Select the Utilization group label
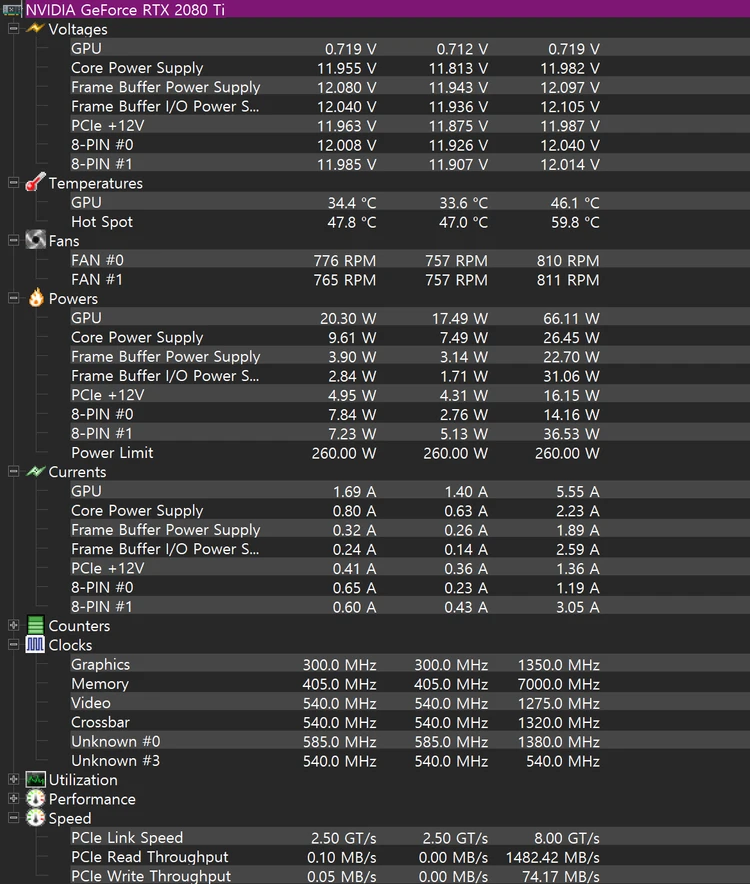This screenshot has height=884, width=750. (x=83, y=780)
